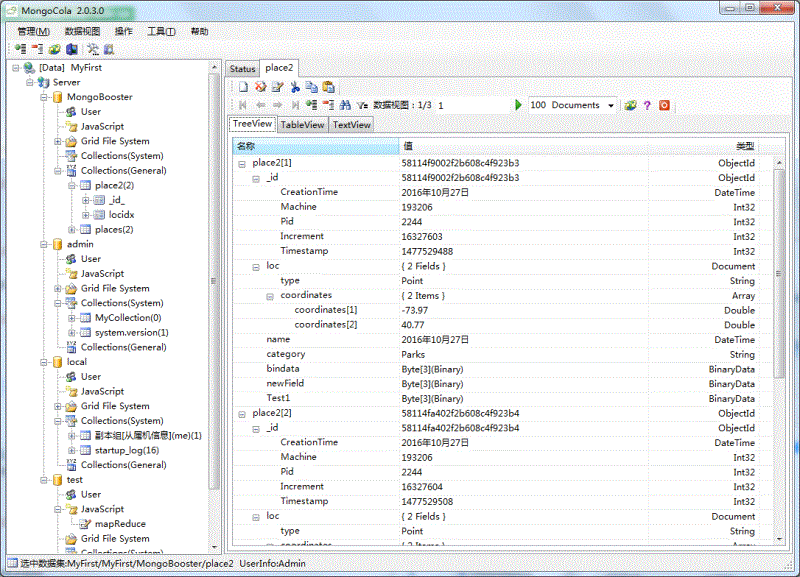Click the binoculars query icon
Image resolution: width=800 pixels, height=577 pixels.
[x=345, y=105]
